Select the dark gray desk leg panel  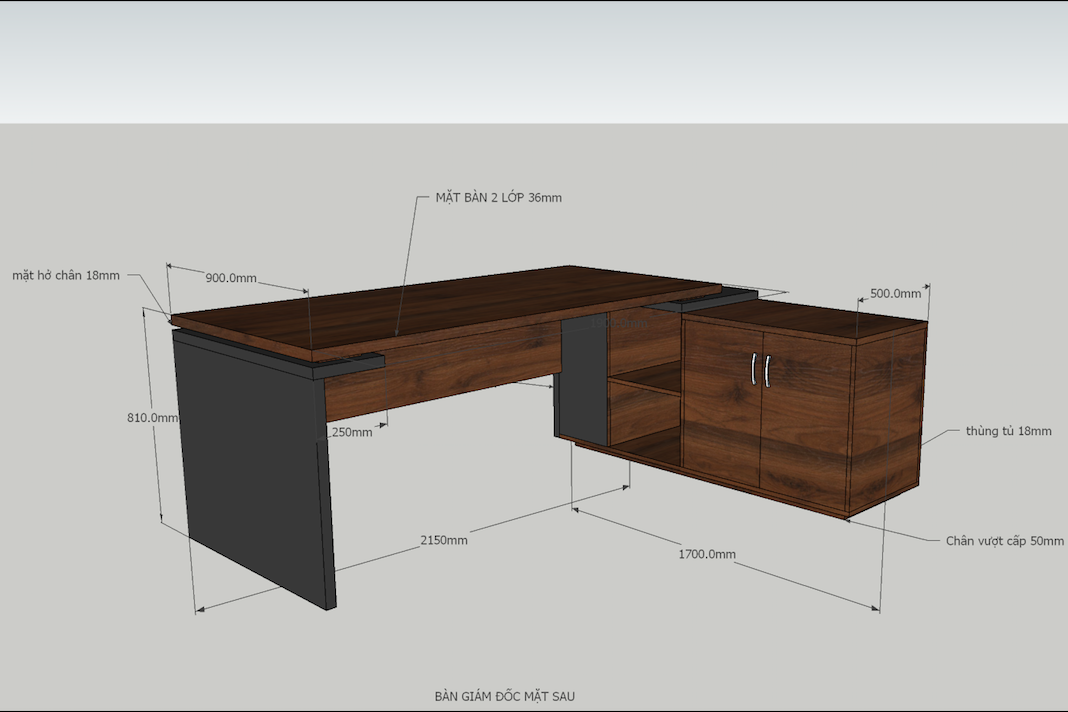[x=254, y=470]
